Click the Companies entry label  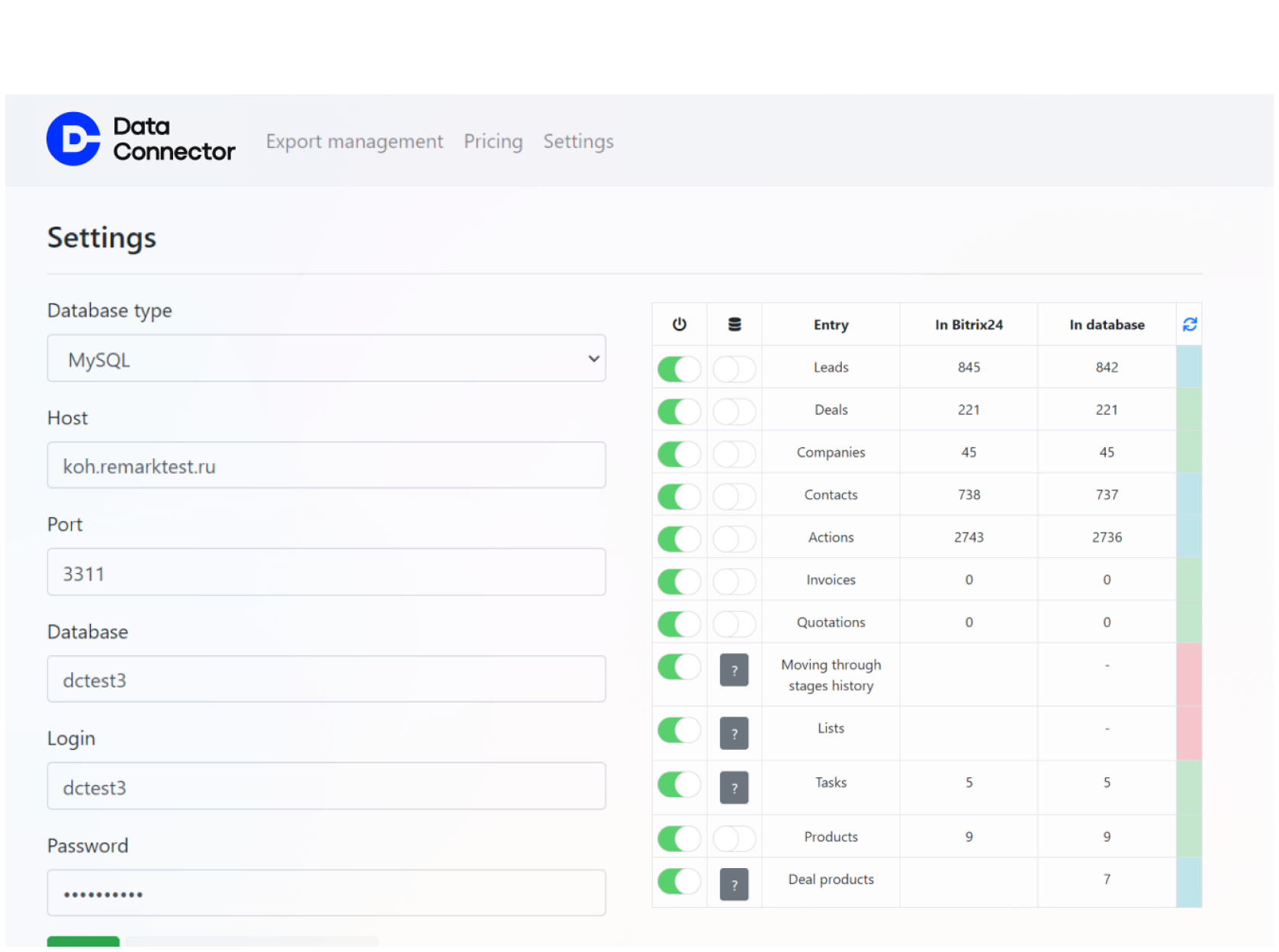[831, 452]
